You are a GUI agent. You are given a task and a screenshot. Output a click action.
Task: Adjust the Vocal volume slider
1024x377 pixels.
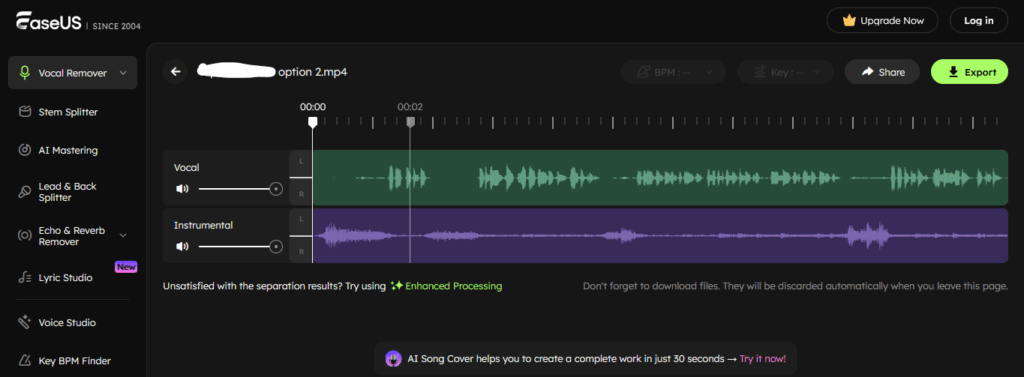pos(240,189)
